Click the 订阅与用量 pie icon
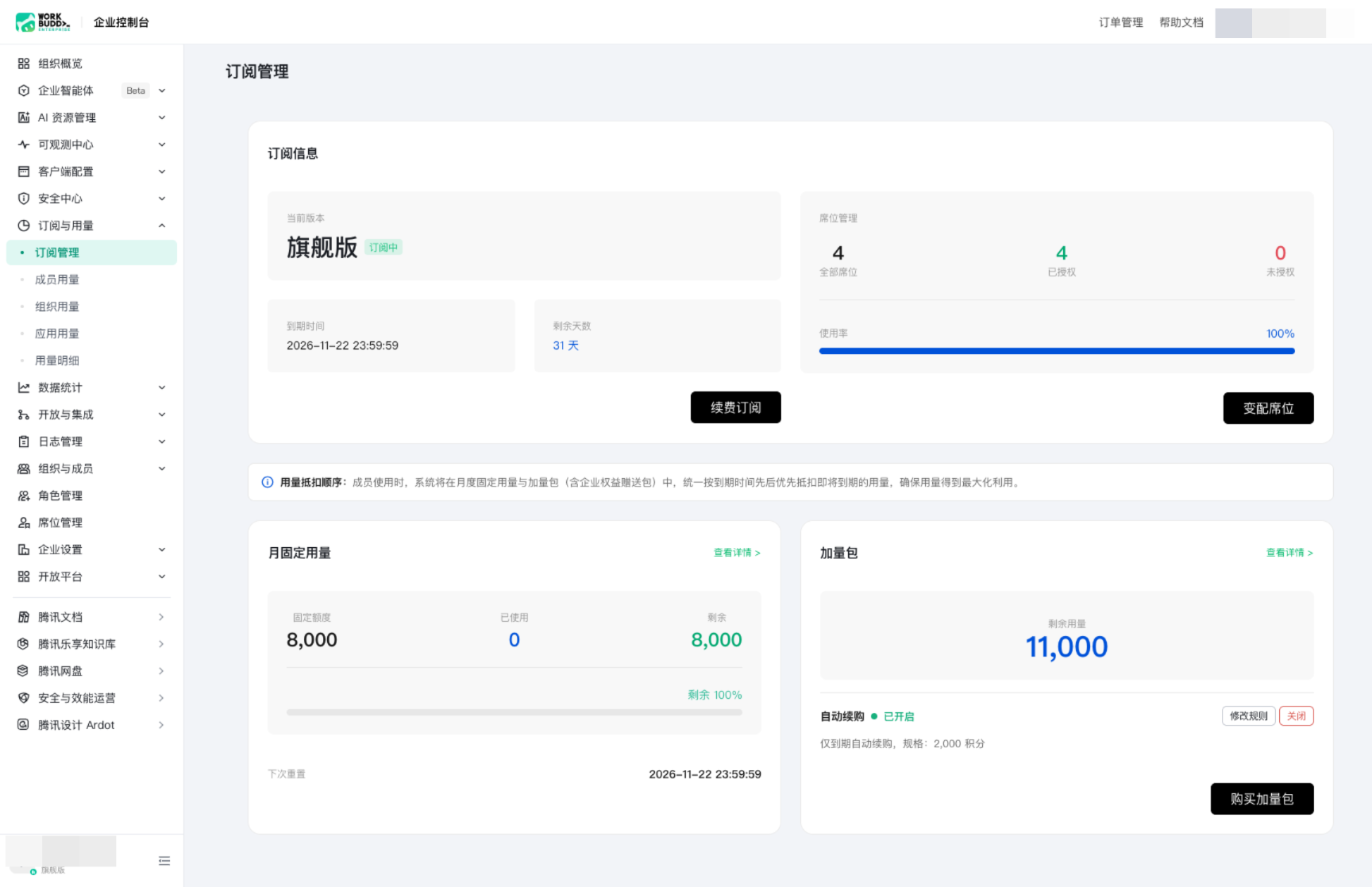This screenshot has width=1372, height=887. 24,226
